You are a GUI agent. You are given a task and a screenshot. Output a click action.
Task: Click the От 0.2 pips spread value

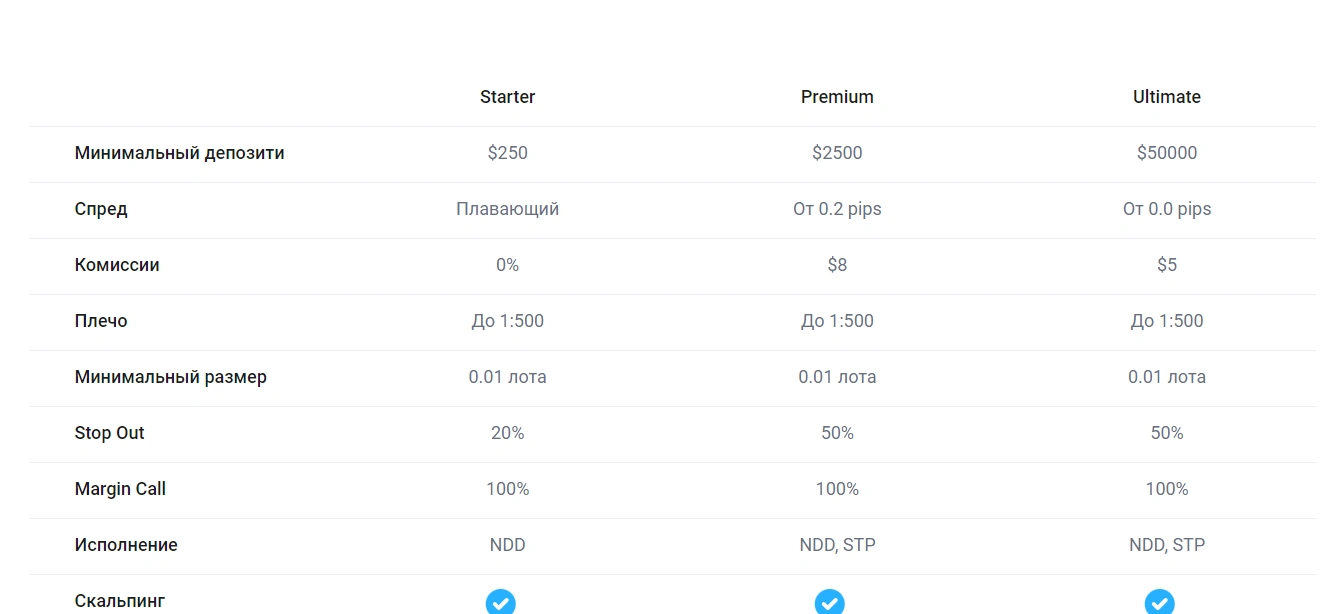pos(837,209)
